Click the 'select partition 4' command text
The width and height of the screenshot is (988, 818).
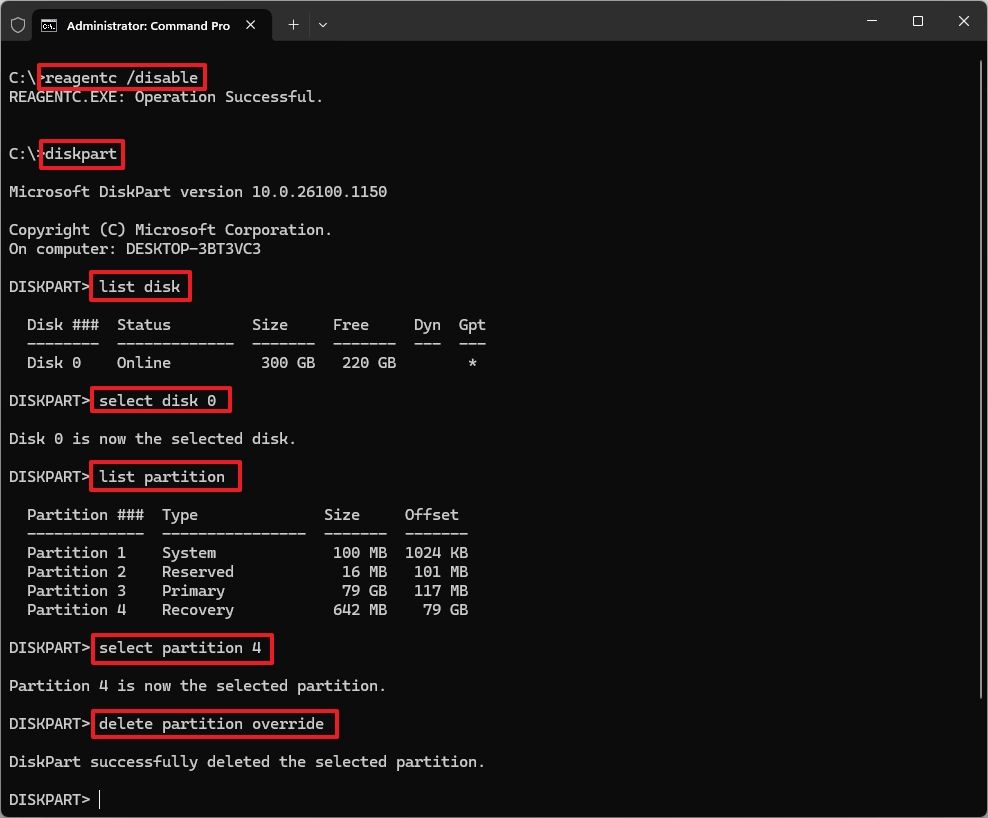[180, 648]
